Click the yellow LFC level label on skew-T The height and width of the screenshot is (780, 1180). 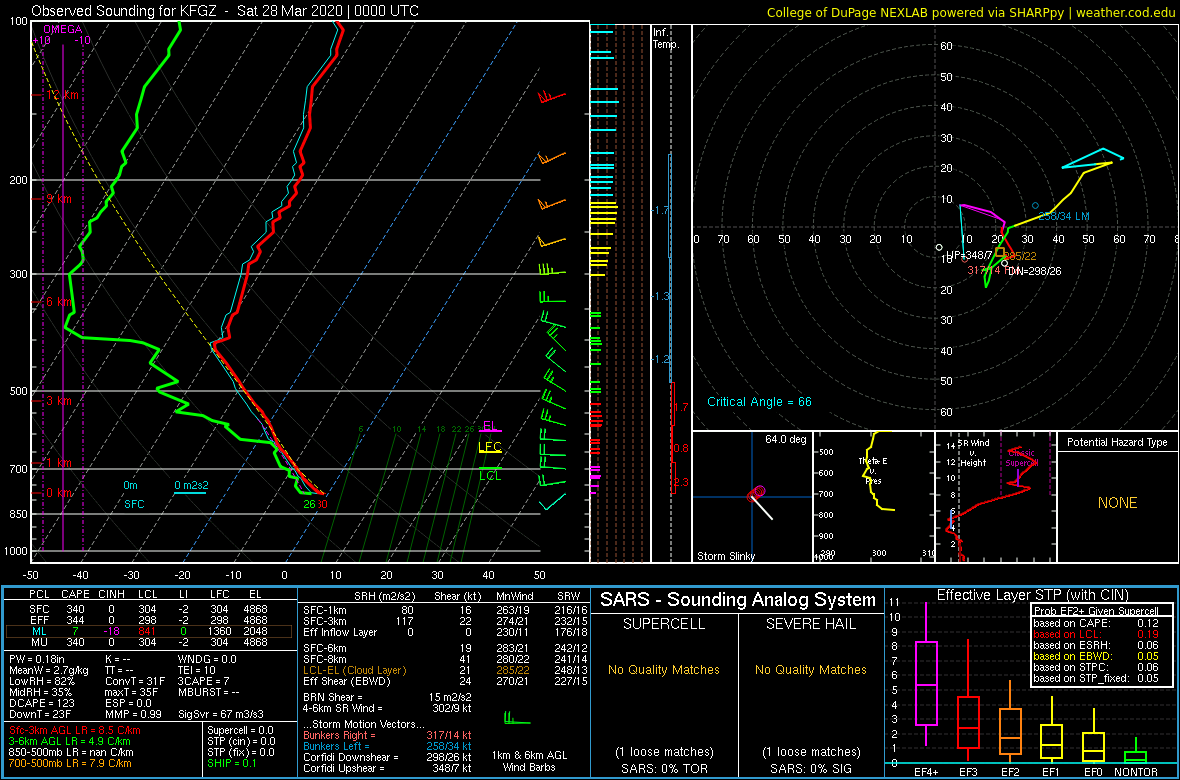(490, 447)
